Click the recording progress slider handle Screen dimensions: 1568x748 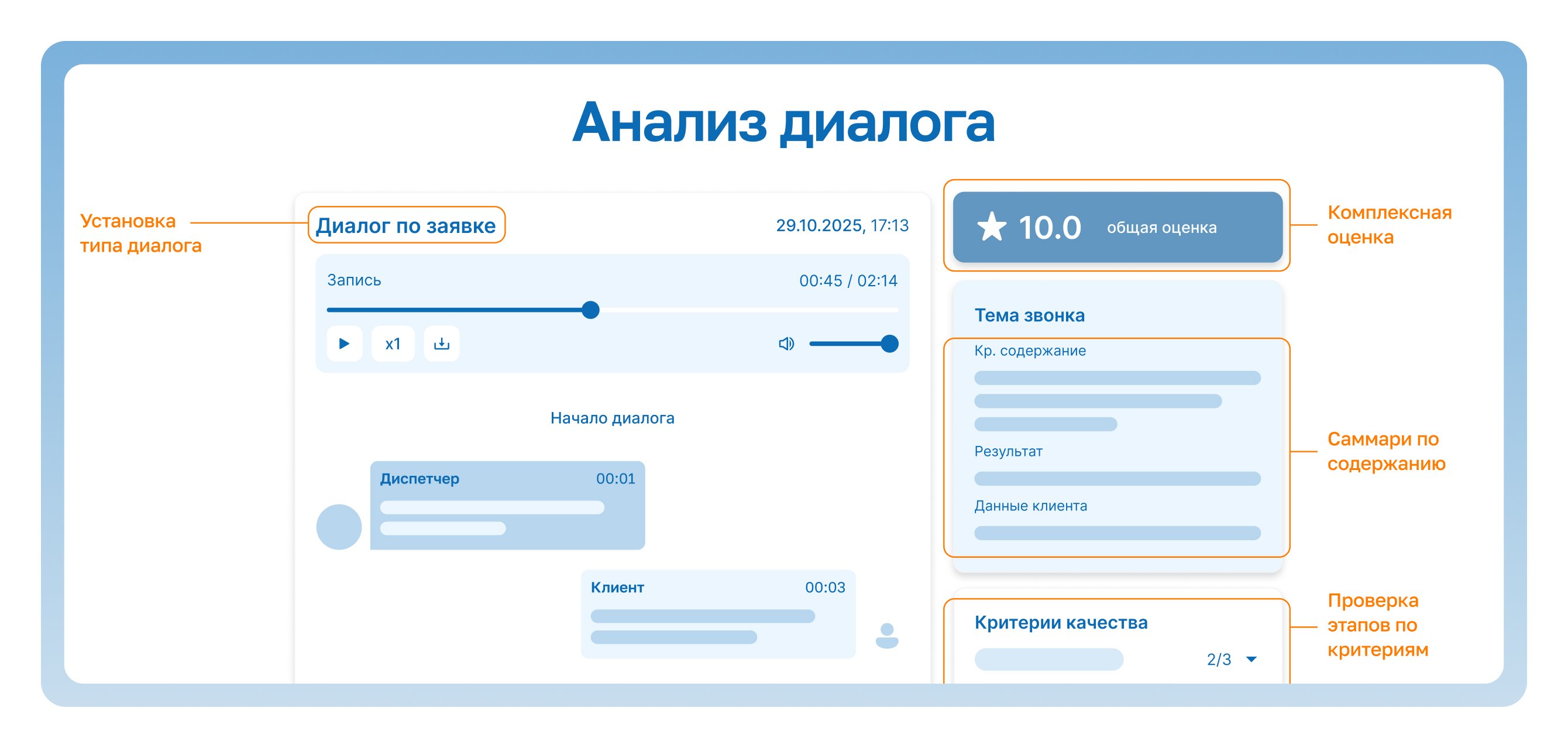point(590,310)
